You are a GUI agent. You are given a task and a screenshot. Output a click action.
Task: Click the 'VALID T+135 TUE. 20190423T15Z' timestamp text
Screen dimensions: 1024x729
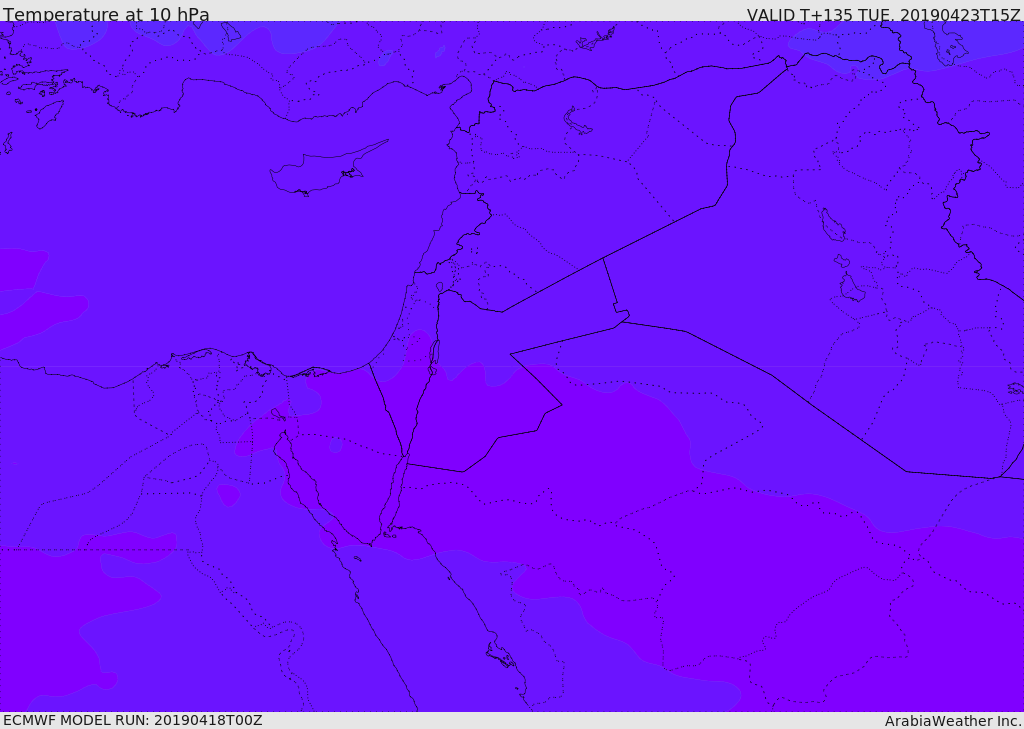884,14
